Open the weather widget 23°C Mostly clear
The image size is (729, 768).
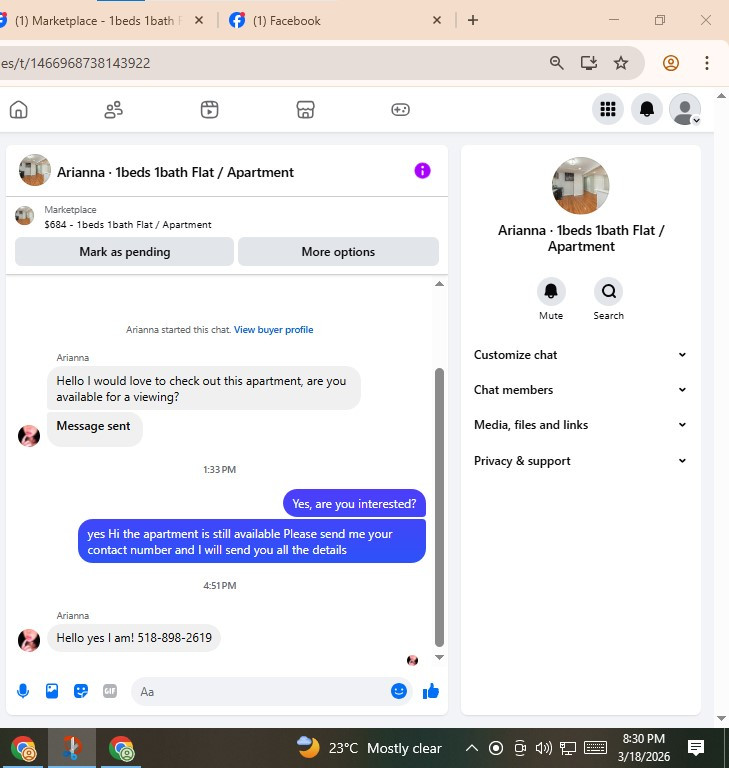click(369, 748)
